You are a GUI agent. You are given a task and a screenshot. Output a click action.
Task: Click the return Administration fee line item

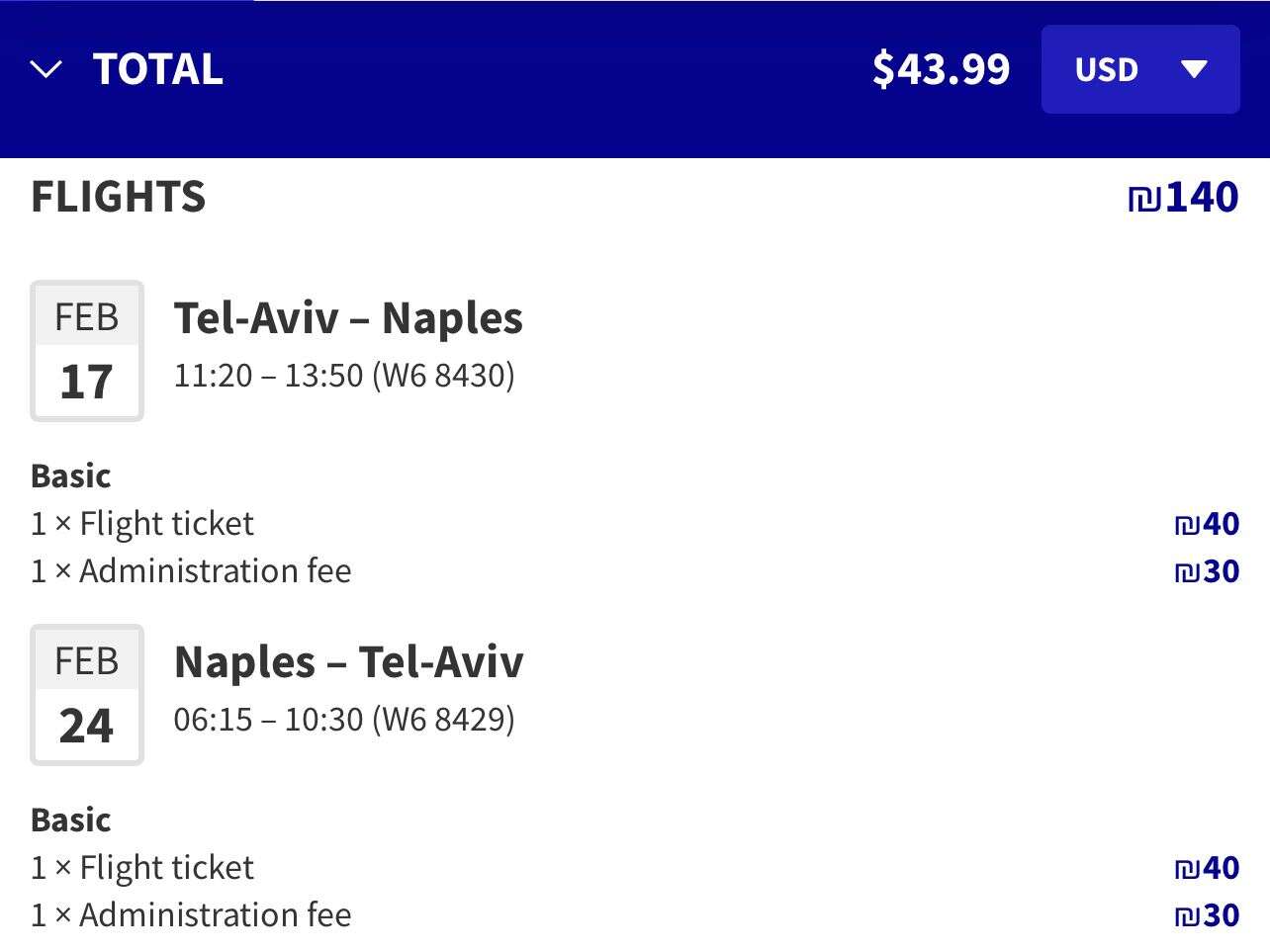pos(191,915)
